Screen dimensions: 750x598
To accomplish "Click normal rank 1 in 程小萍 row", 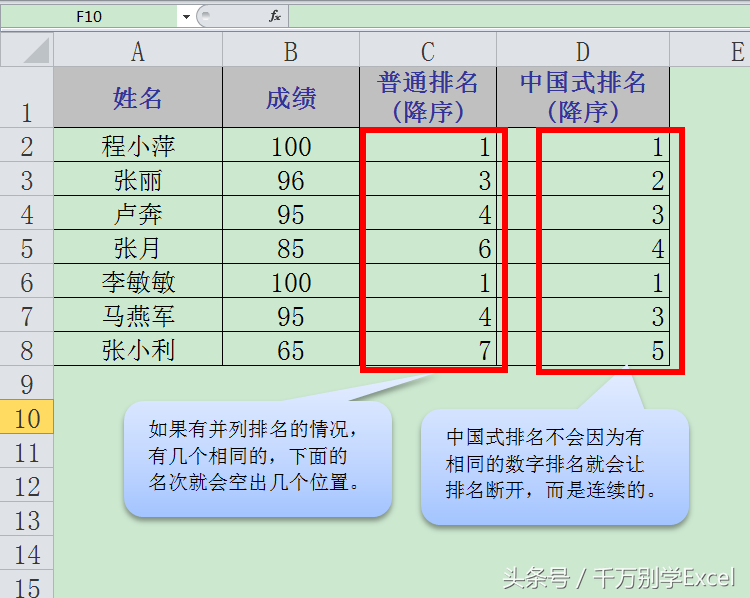I will pyautogui.click(x=428, y=145).
